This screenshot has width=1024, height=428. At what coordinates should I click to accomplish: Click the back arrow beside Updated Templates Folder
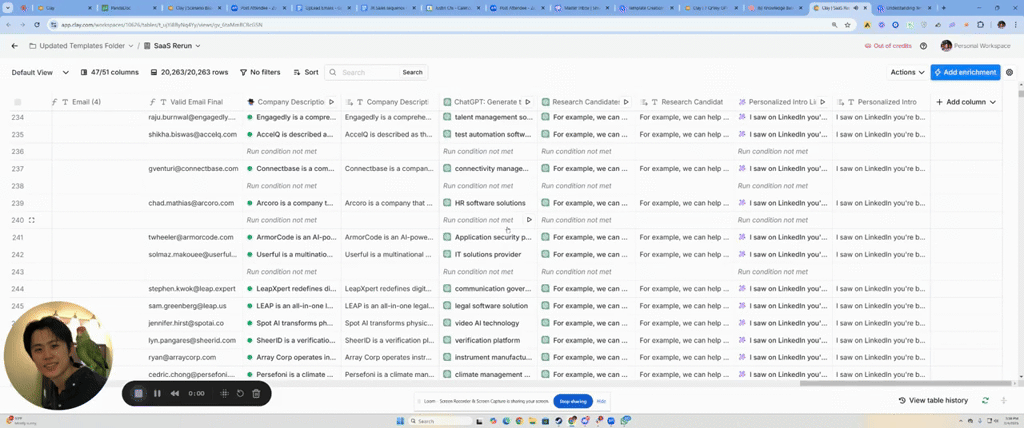click(x=14, y=46)
